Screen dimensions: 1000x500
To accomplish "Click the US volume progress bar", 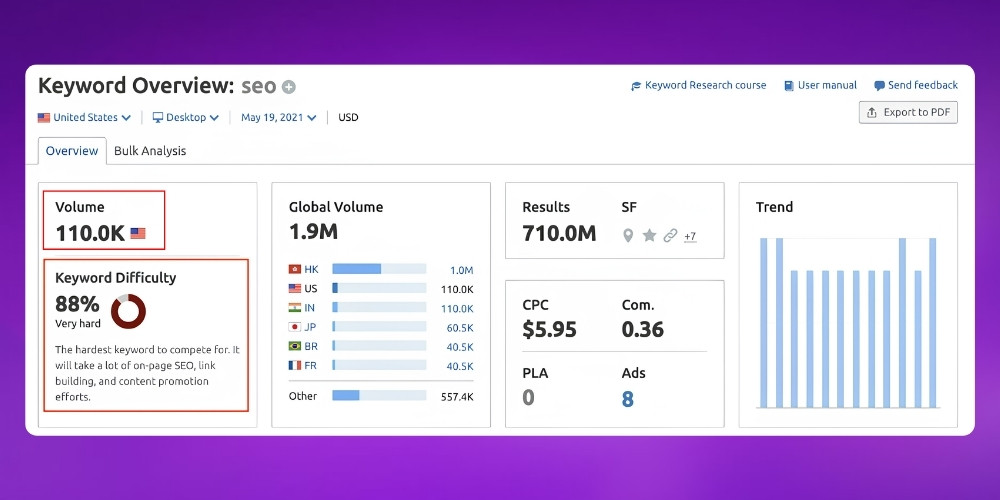I will click(x=379, y=288).
